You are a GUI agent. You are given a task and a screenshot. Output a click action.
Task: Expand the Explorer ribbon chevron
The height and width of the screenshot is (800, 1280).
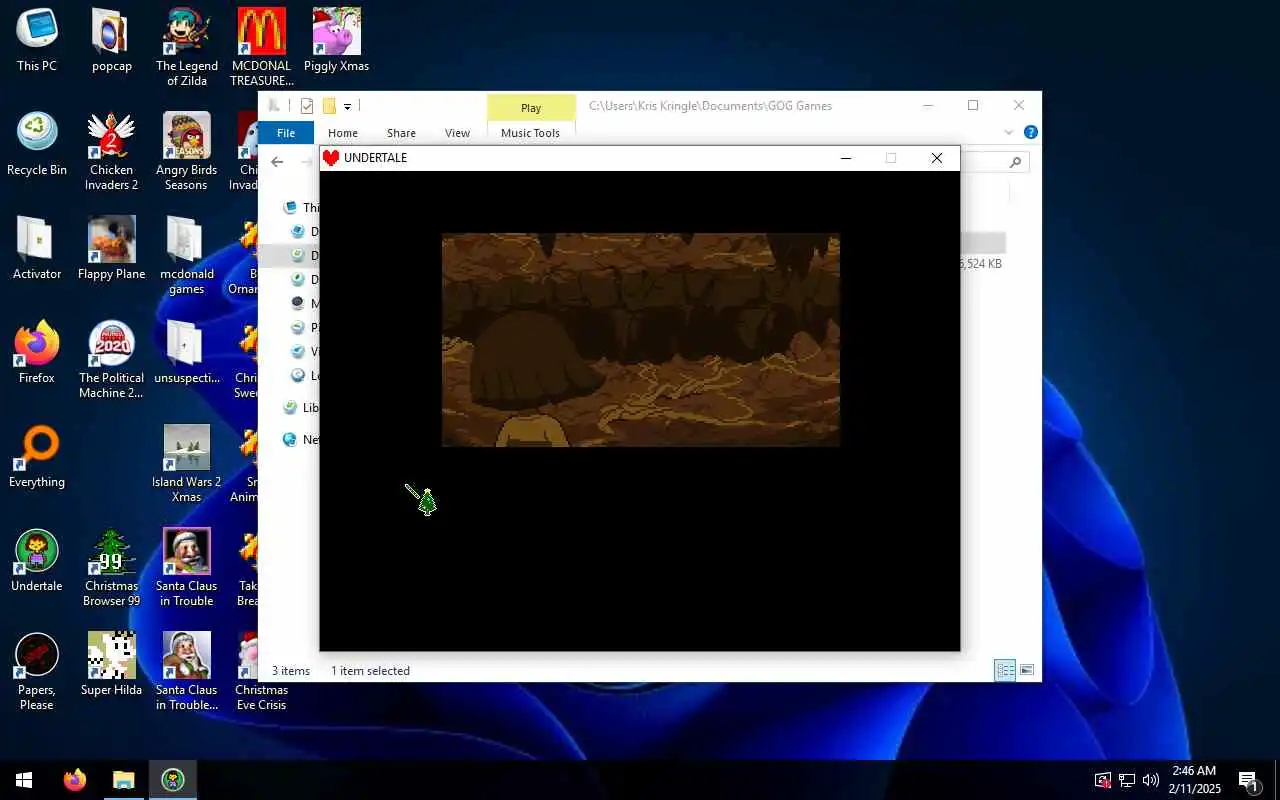point(1008,132)
